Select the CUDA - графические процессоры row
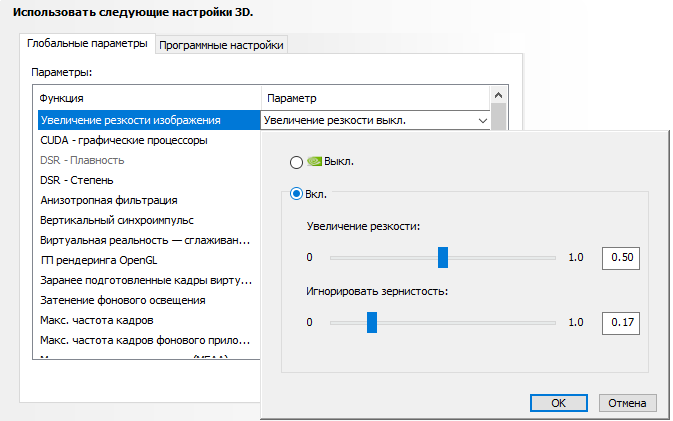Image resolution: width=673 pixels, height=421 pixels. [x=124, y=141]
